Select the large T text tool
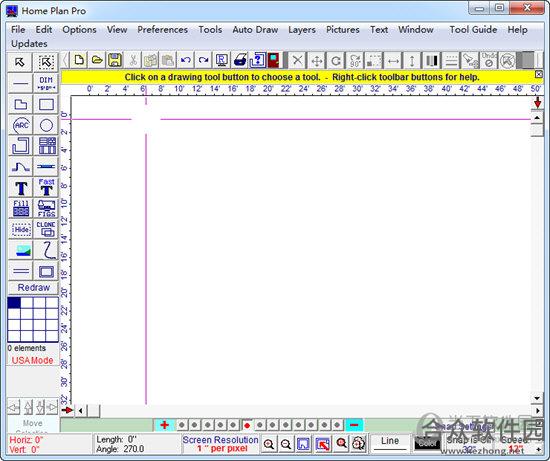The image size is (550, 461). coord(20,188)
